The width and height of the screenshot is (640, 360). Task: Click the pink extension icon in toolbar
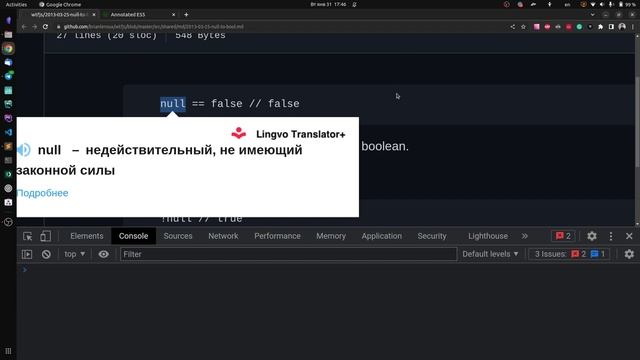[536, 27]
